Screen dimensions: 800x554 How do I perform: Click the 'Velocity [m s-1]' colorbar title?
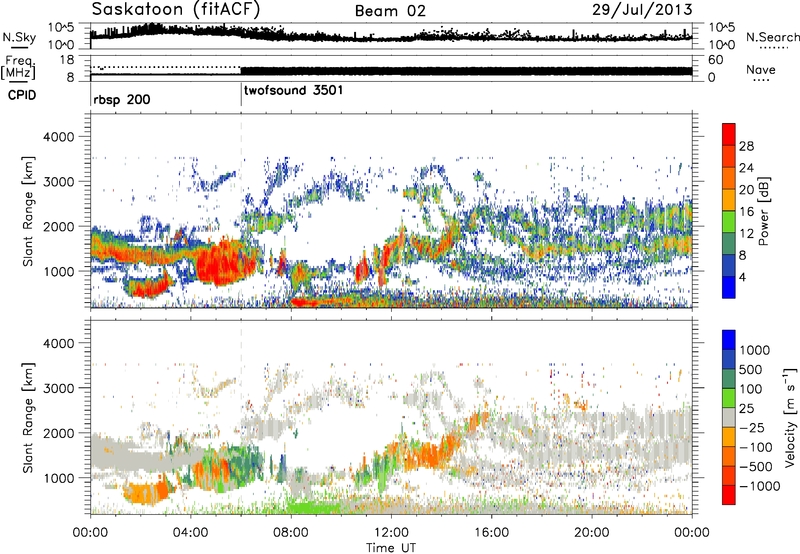(789, 417)
